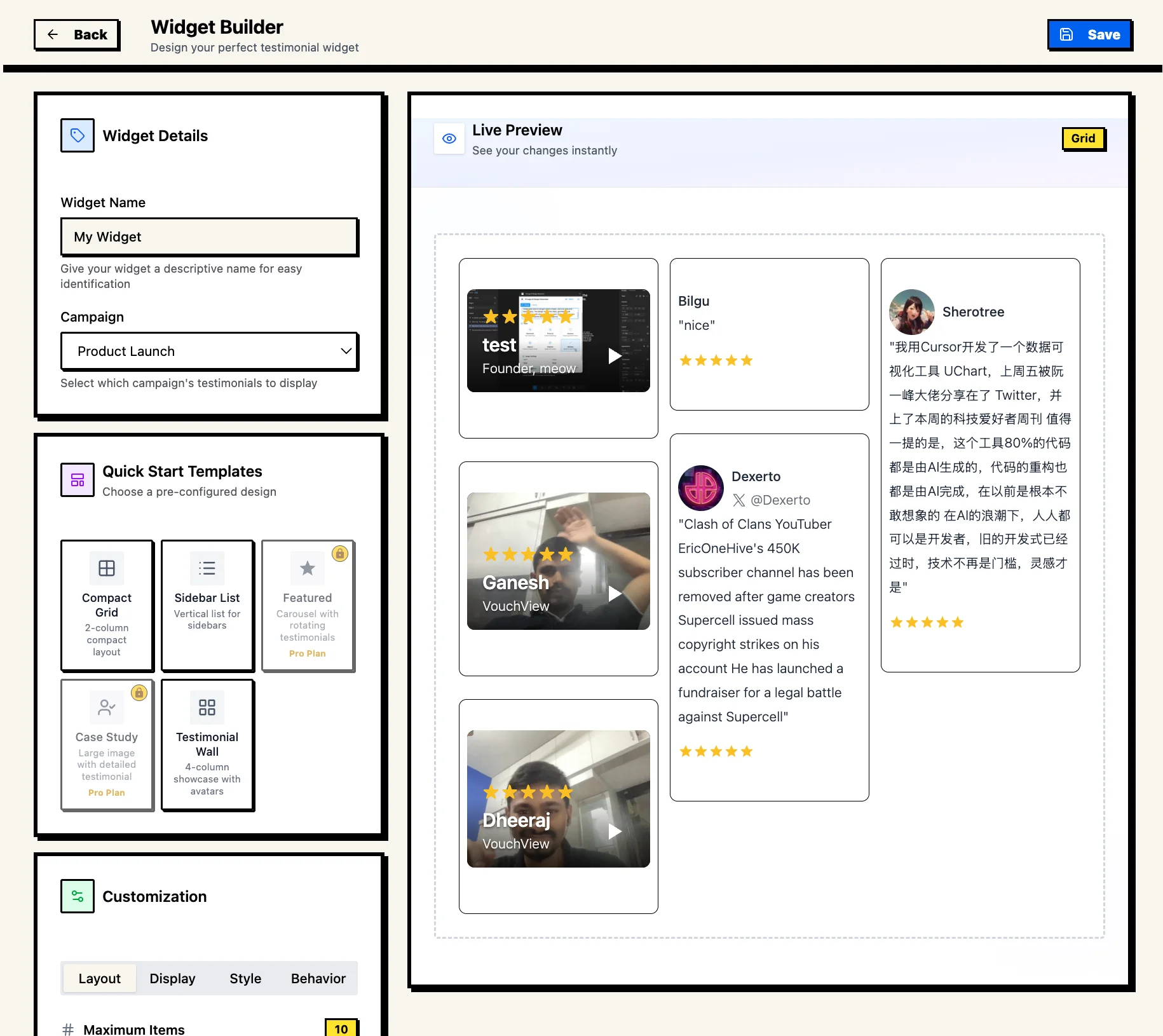
Task: Open the Style customization tab
Action: [x=245, y=978]
